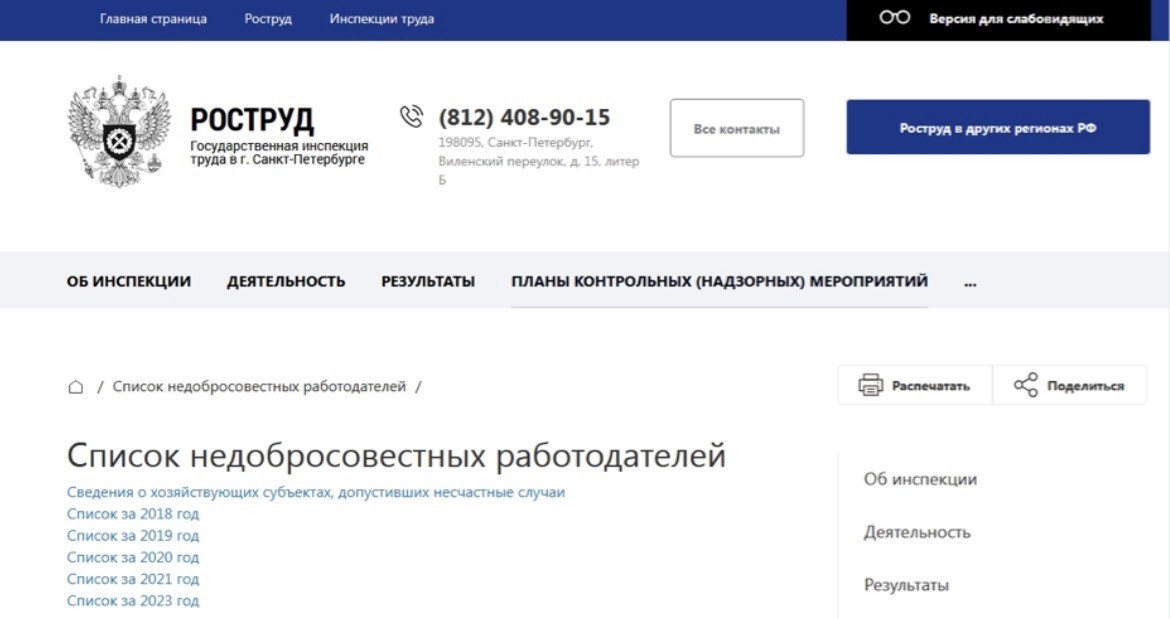
Task: Click the phone handset icon
Action: 411,116
